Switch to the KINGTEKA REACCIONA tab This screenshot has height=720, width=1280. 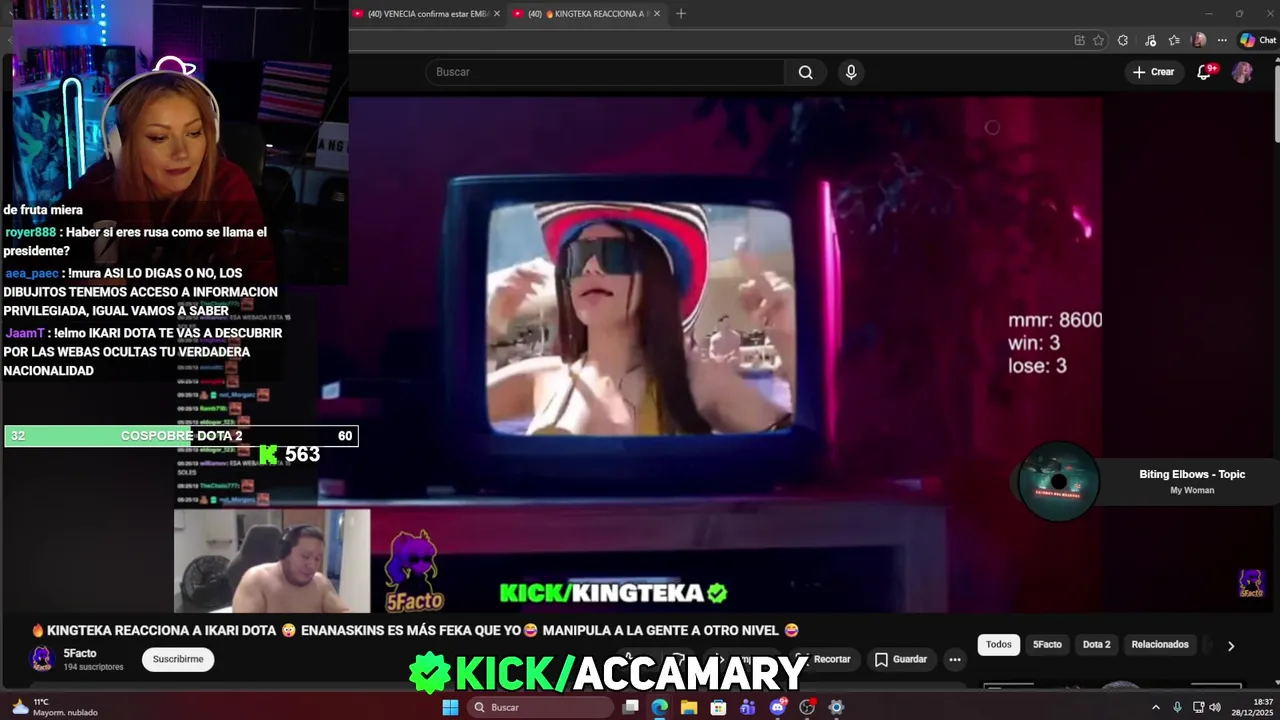(x=587, y=14)
